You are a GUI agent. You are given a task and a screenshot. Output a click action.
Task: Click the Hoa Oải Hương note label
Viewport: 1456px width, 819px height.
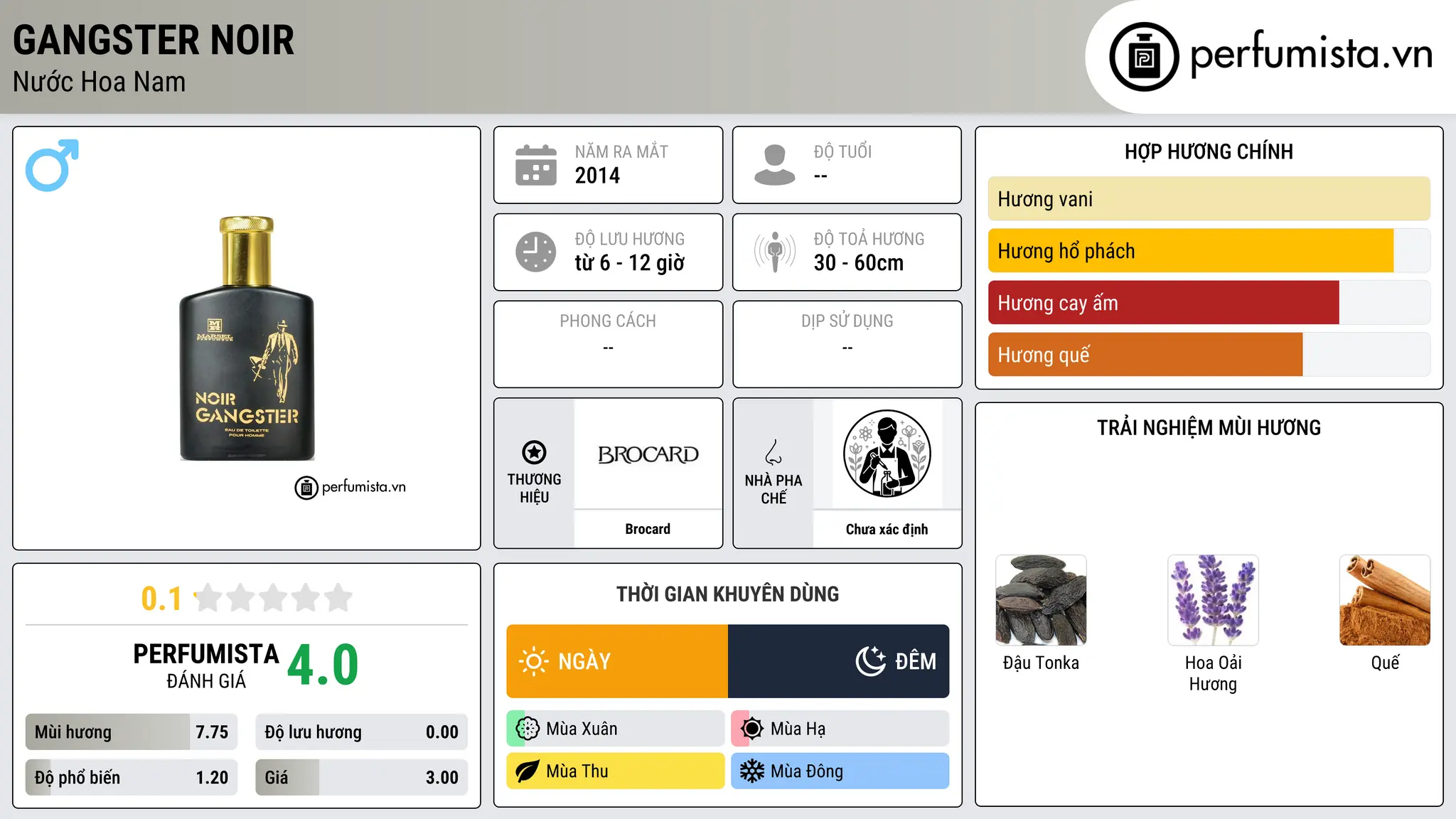point(1213,673)
